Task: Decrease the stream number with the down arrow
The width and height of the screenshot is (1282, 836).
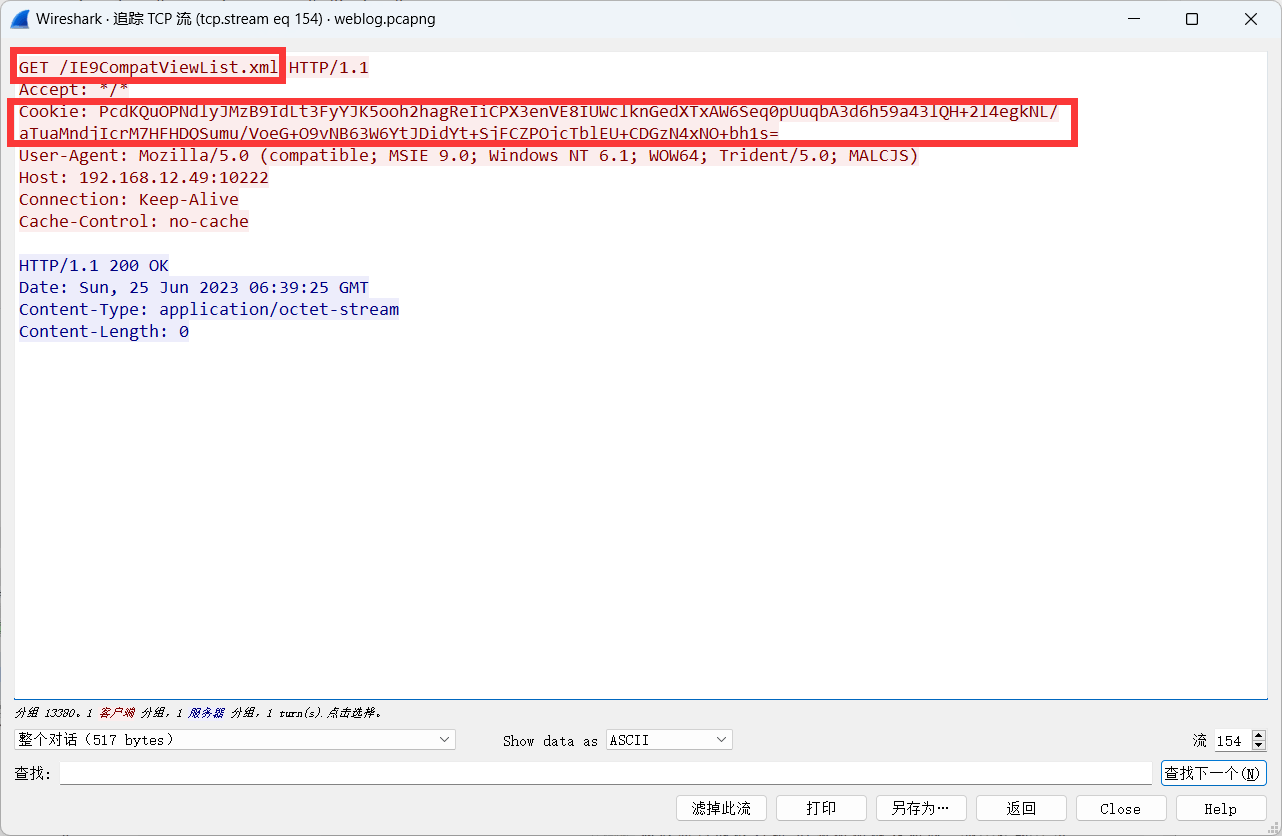Action: tap(1258, 746)
